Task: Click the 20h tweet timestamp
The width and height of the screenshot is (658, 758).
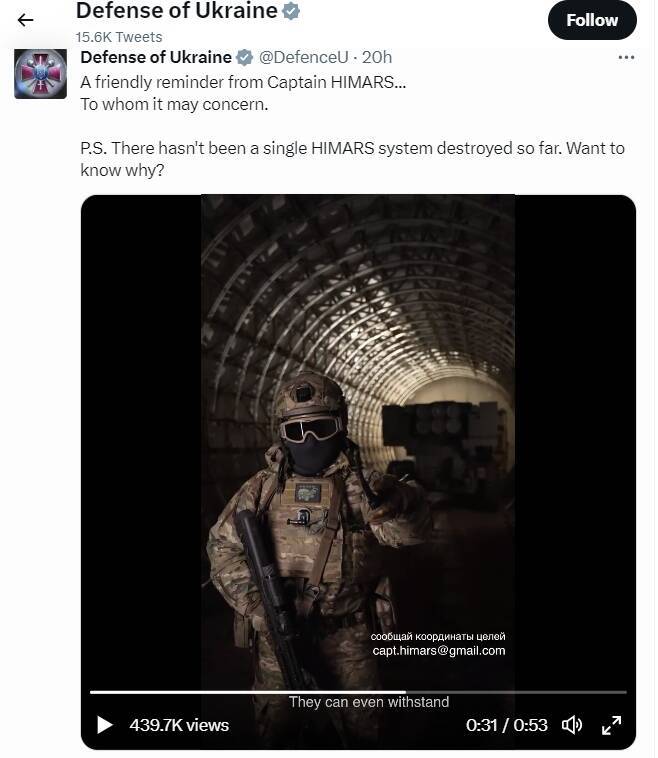Action: point(377,57)
